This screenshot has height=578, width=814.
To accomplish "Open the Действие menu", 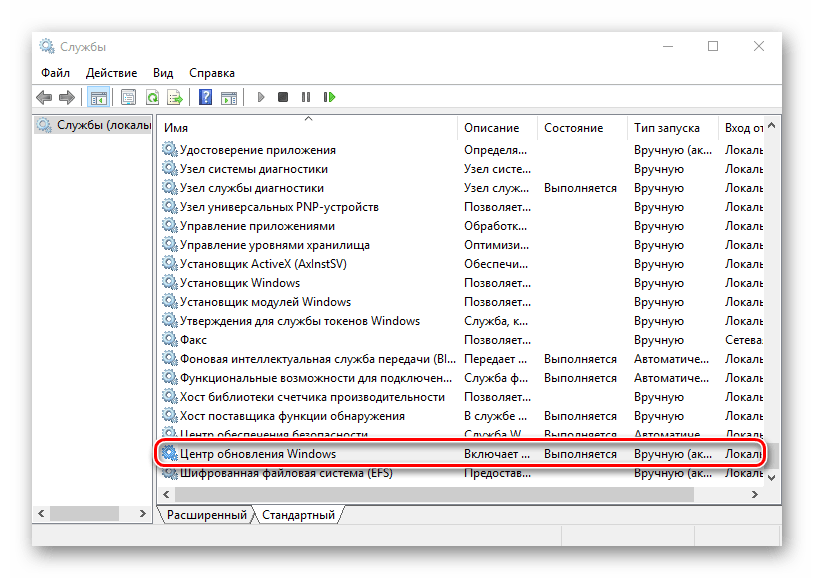I will click(x=110, y=73).
